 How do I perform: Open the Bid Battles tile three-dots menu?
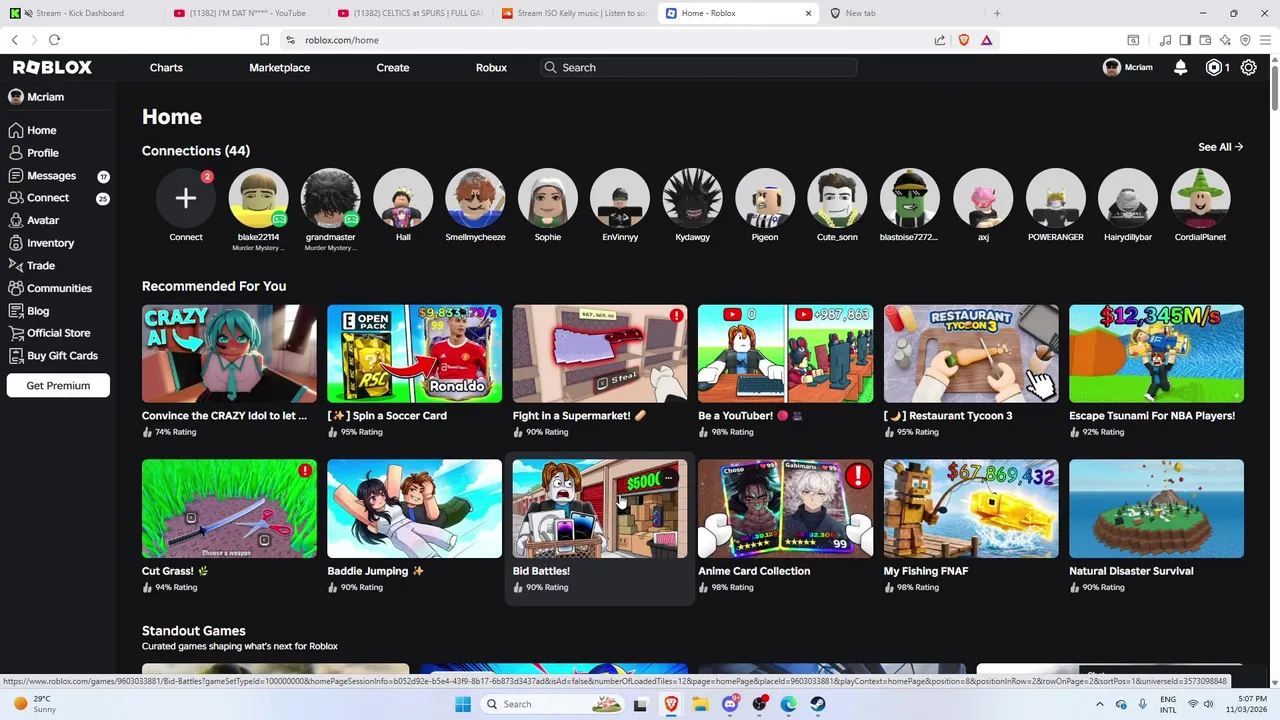[669, 478]
